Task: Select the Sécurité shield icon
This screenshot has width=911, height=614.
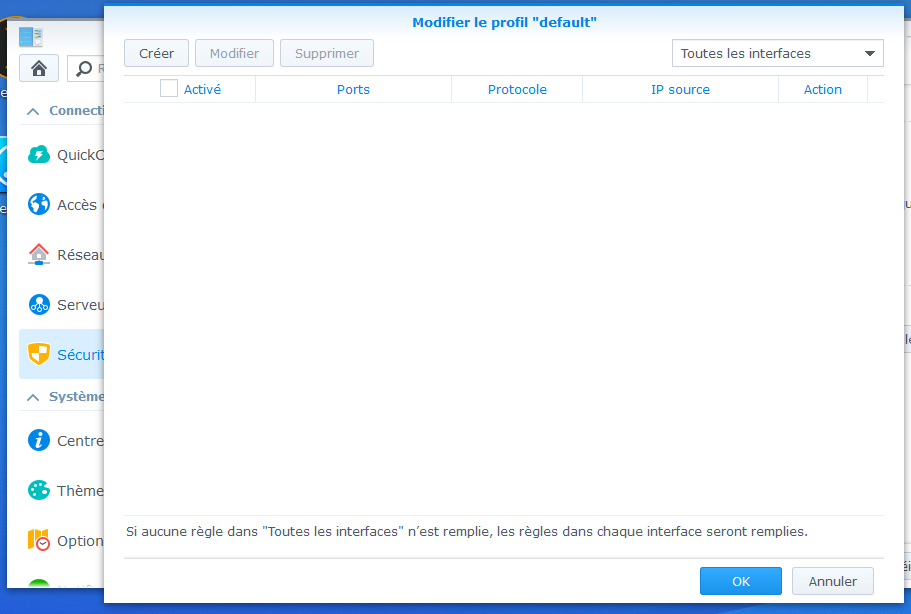Action: pos(39,354)
